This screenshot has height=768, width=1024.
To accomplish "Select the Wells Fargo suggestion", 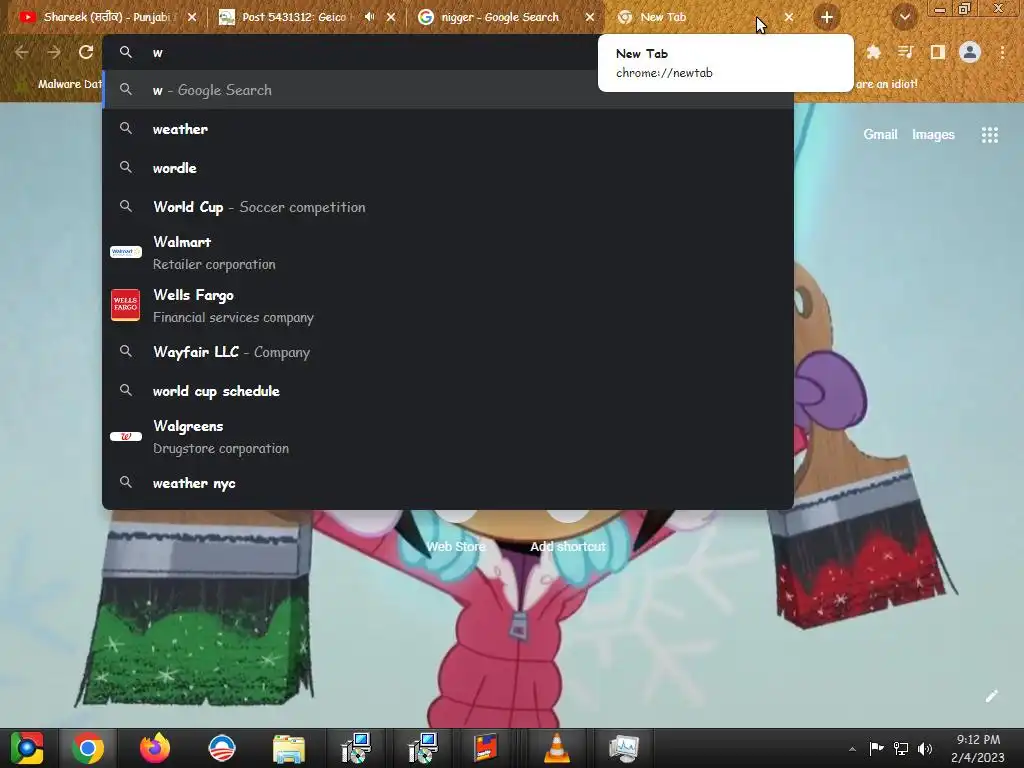I will 448,305.
